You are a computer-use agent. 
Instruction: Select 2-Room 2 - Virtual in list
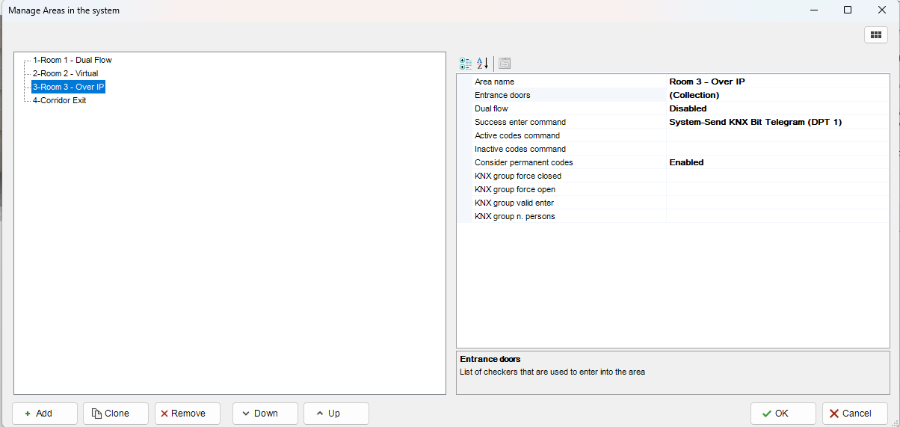(x=65, y=73)
